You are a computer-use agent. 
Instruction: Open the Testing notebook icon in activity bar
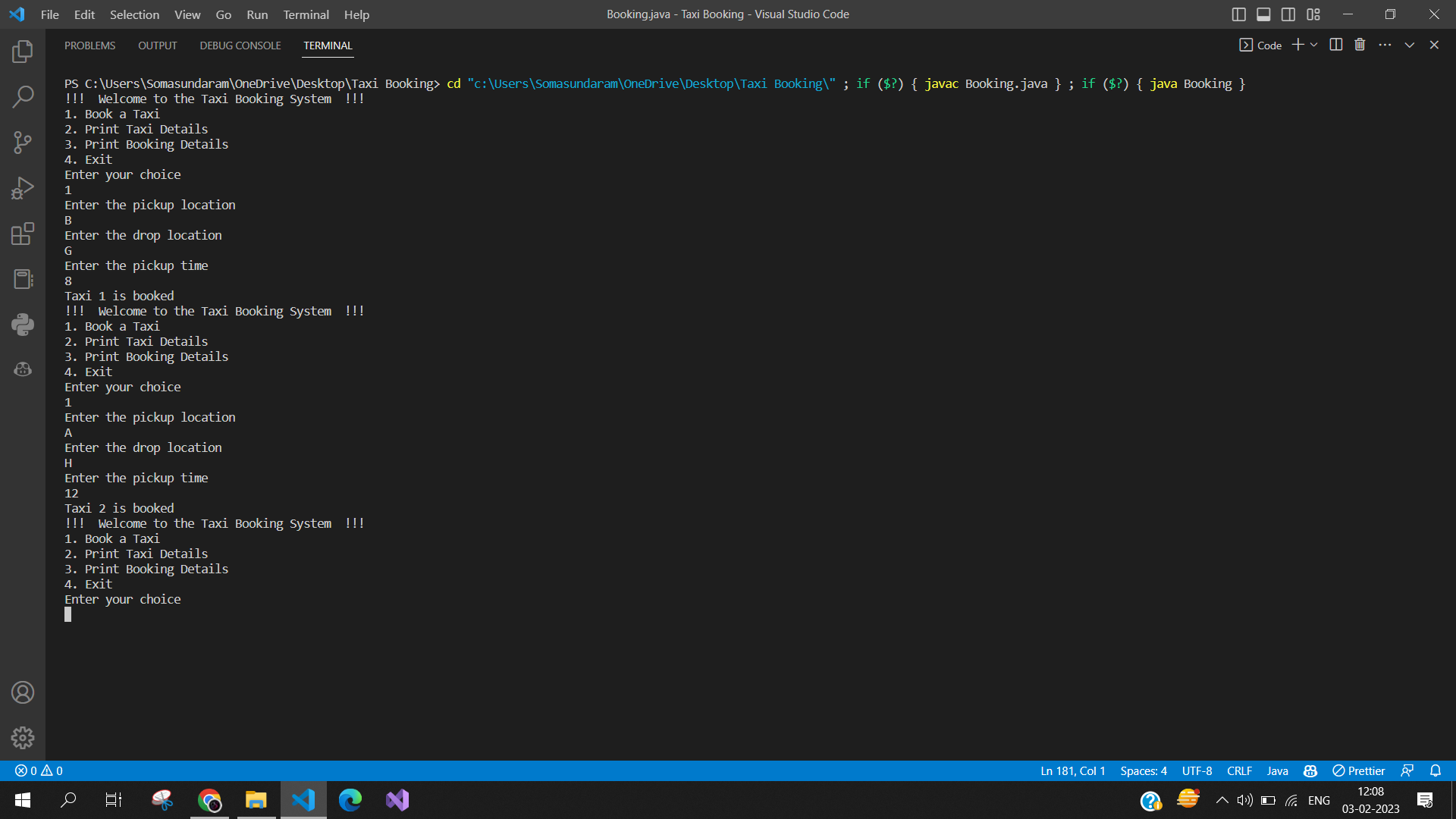coord(23,279)
